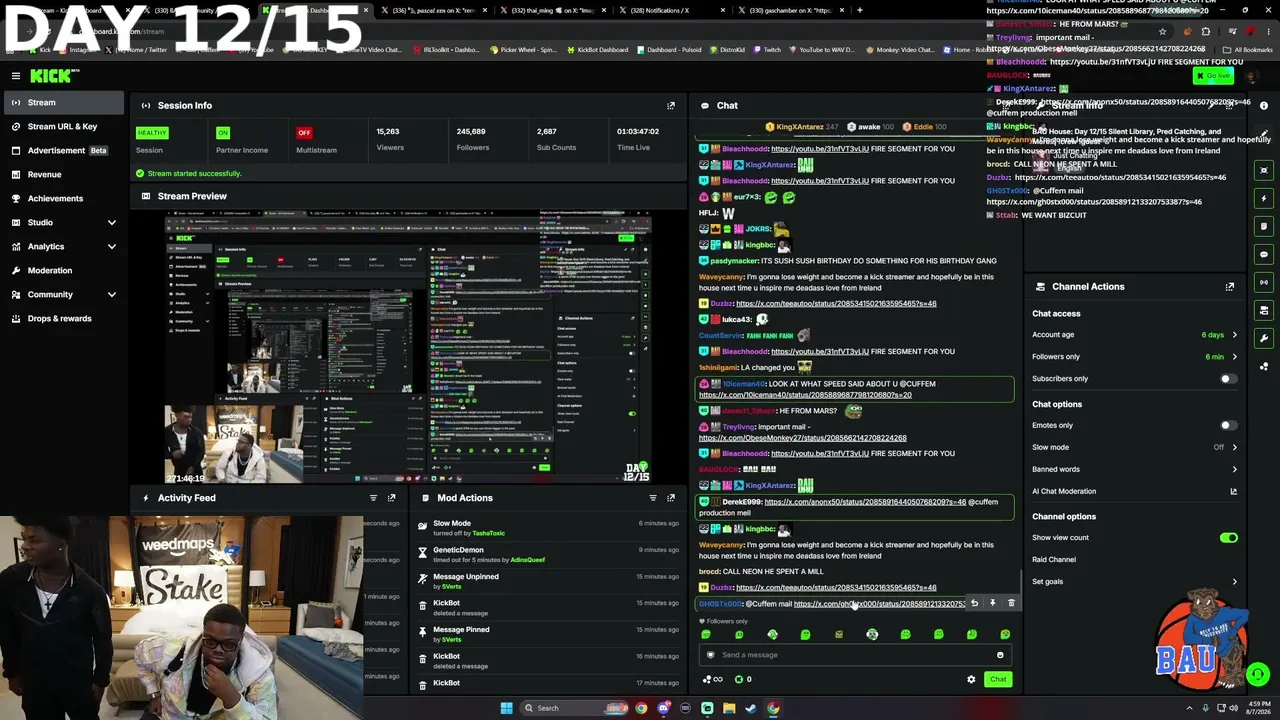Toggle Subscribers only chat mode
This screenshot has width=1280, height=720.
point(1228,379)
